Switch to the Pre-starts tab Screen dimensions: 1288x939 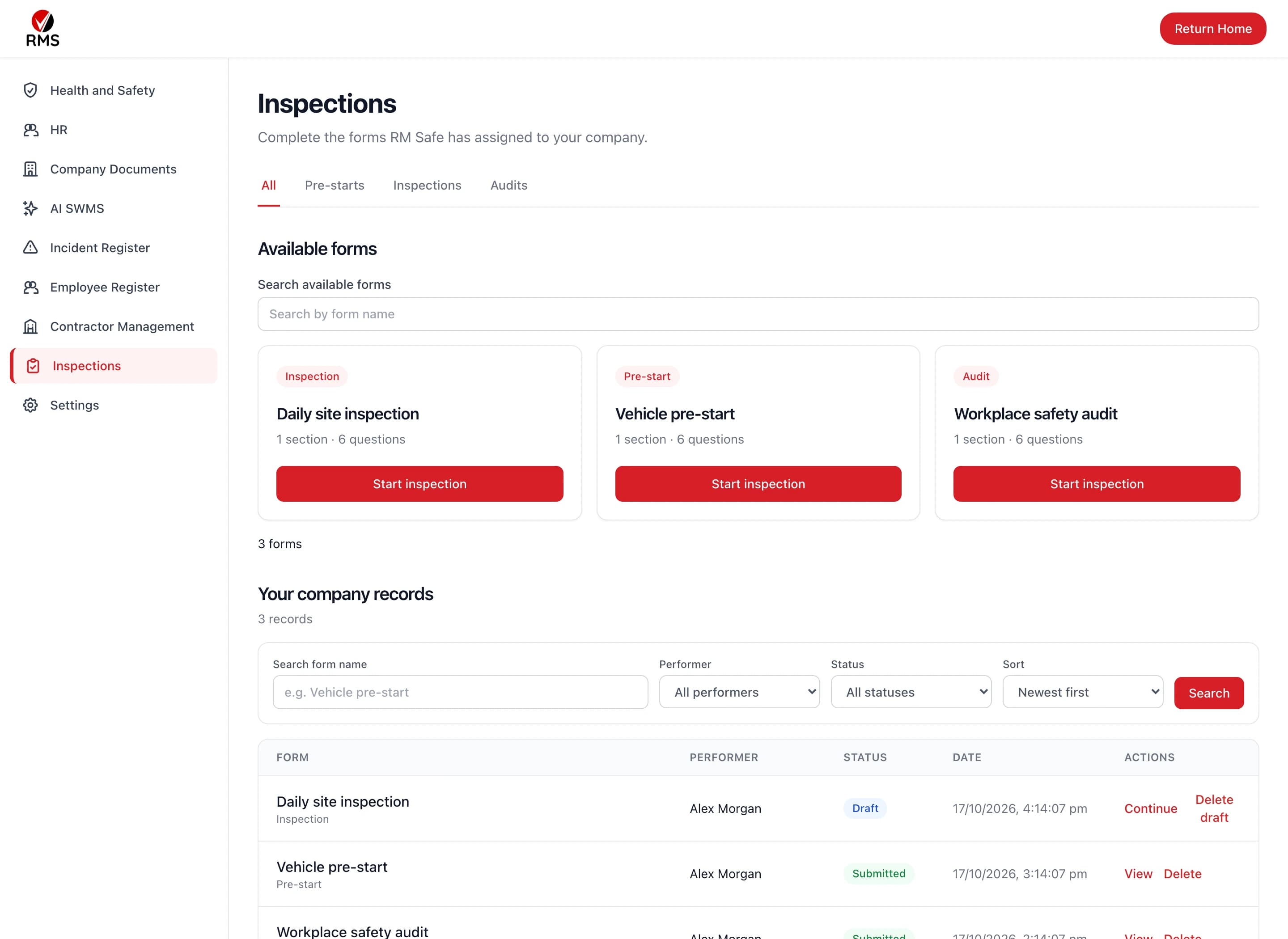tap(334, 185)
